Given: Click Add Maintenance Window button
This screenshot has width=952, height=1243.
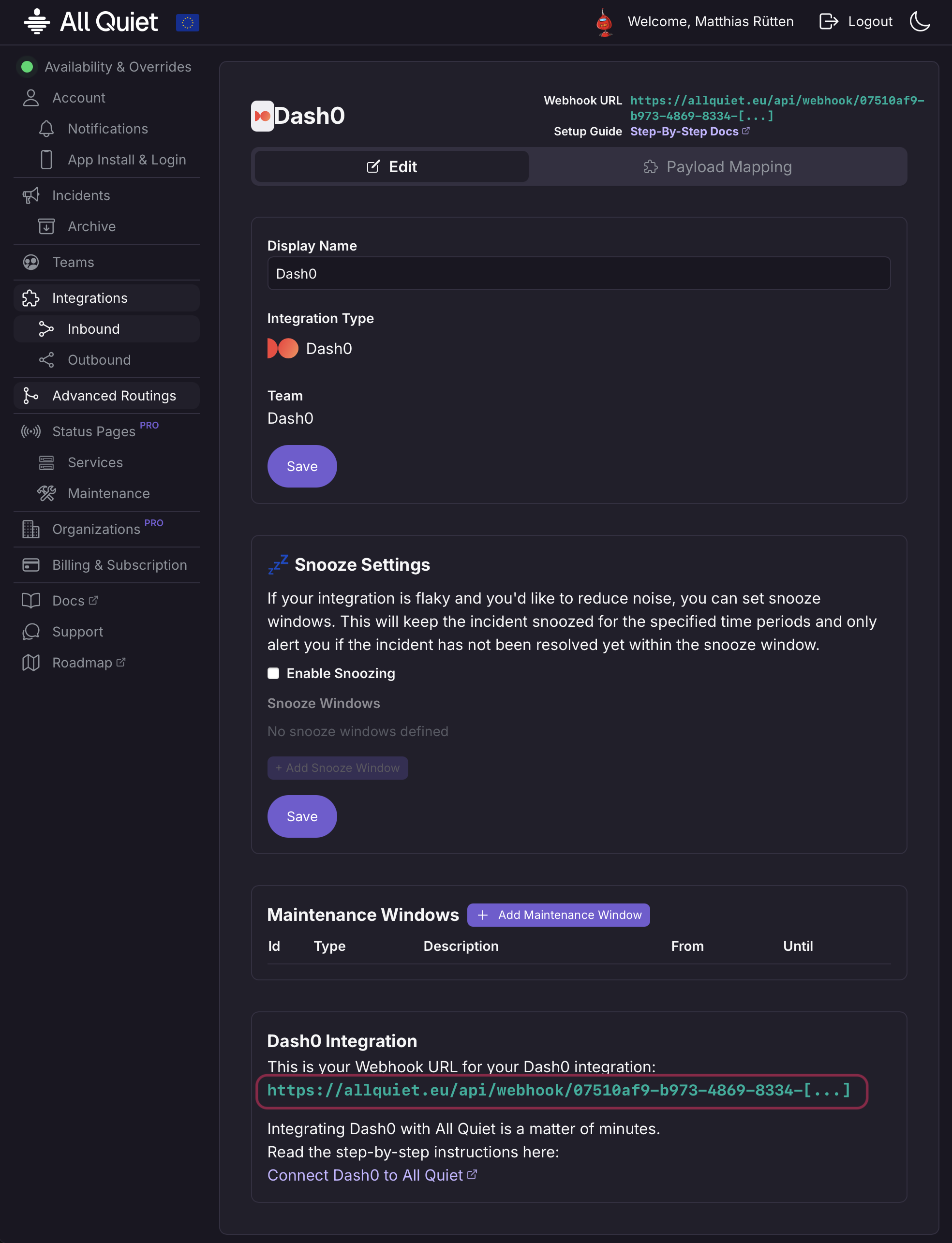Looking at the screenshot, I should [x=558, y=915].
